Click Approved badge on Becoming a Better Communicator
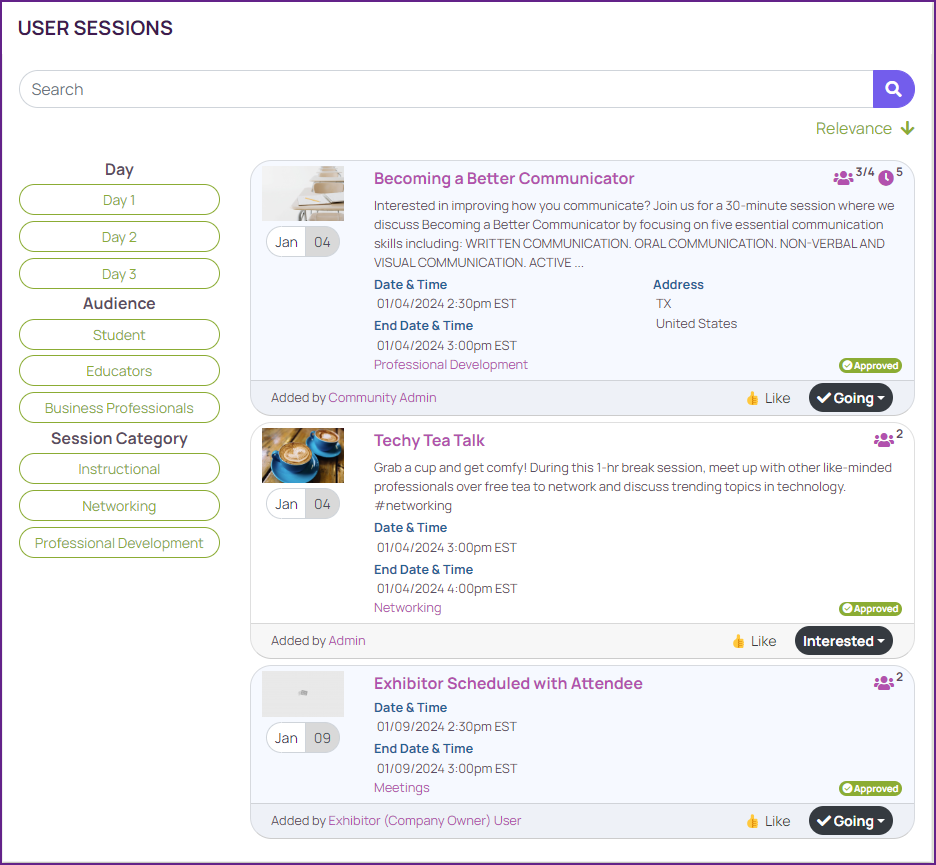936x865 pixels. click(870, 365)
